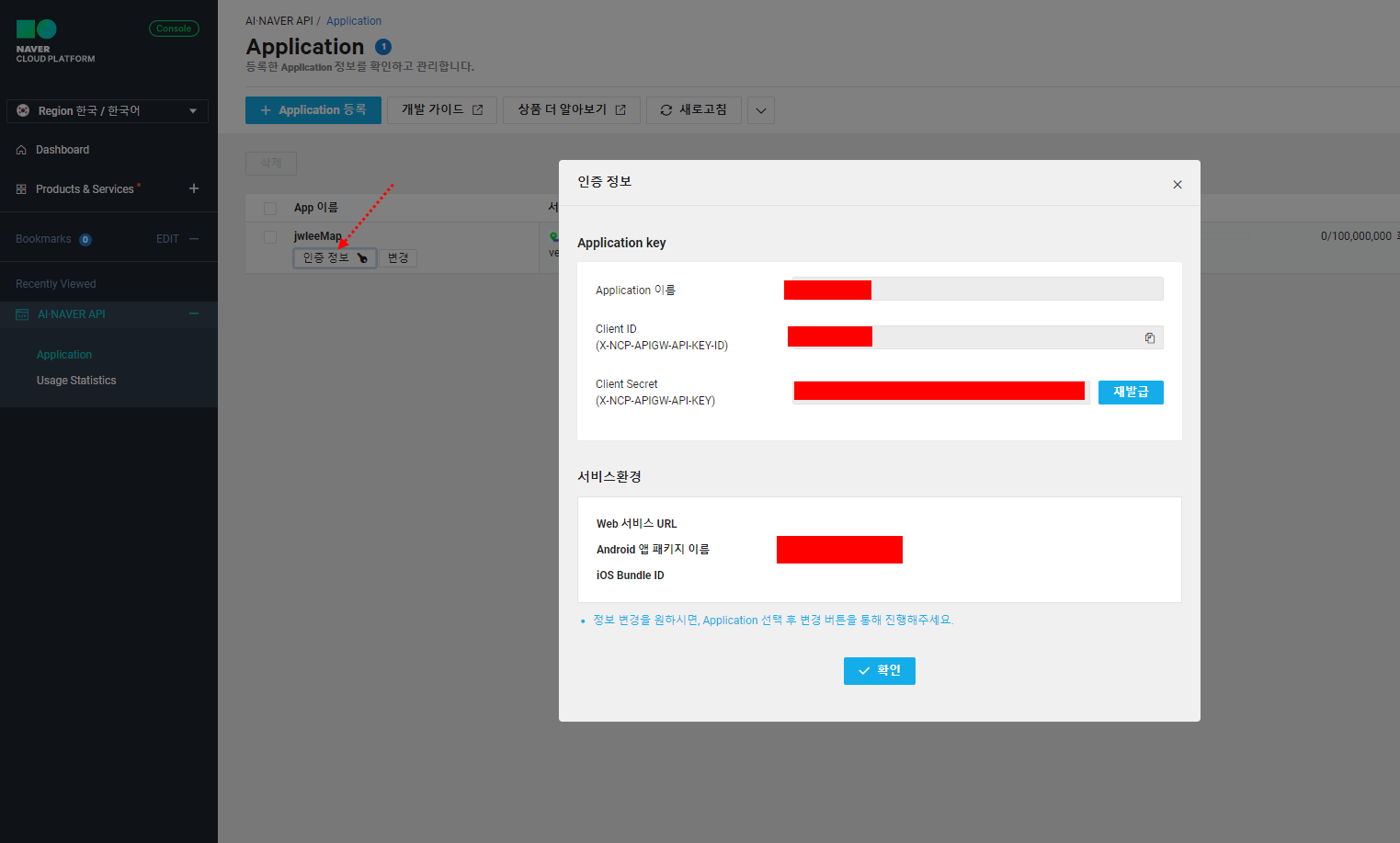
Task: Click the 0/100,000,000 usage value
Action: tap(1356, 236)
